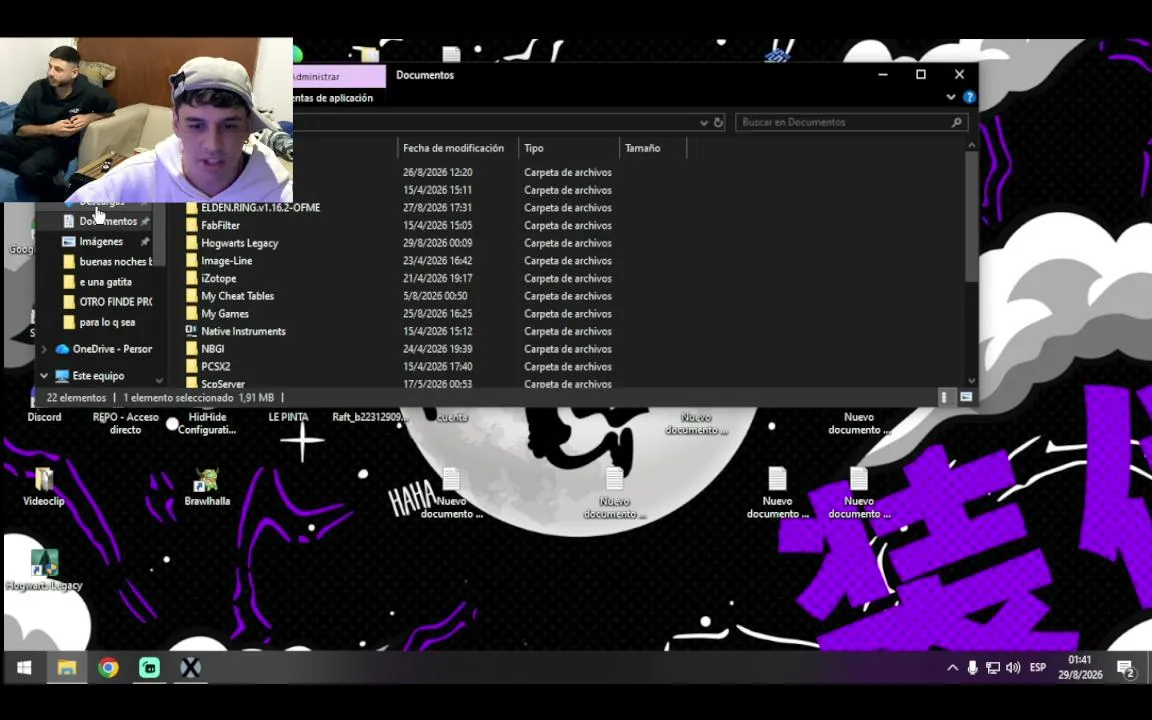This screenshot has width=1152, height=720.
Task: Open OTRO FINDE PRO folder in sidebar
Action: (107, 302)
